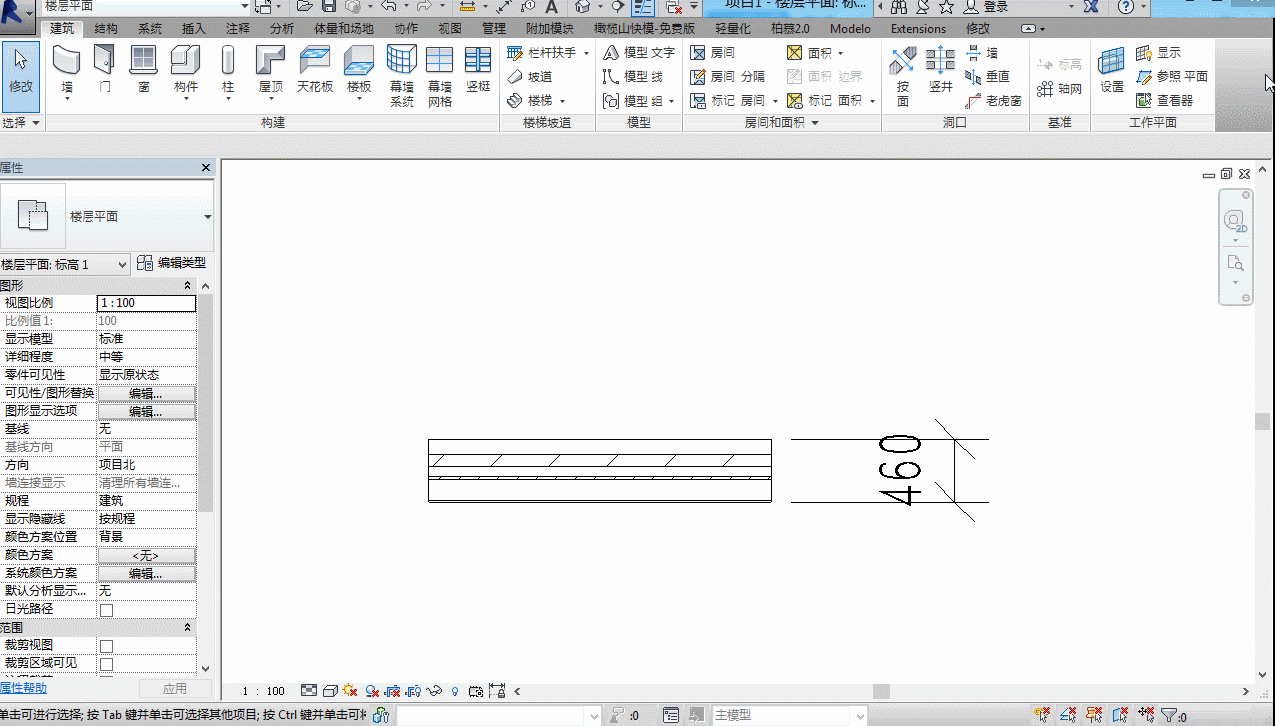The image size is (1275, 726).
Task: Select the Ramp (坡道) tool
Action: click(x=530, y=76)
